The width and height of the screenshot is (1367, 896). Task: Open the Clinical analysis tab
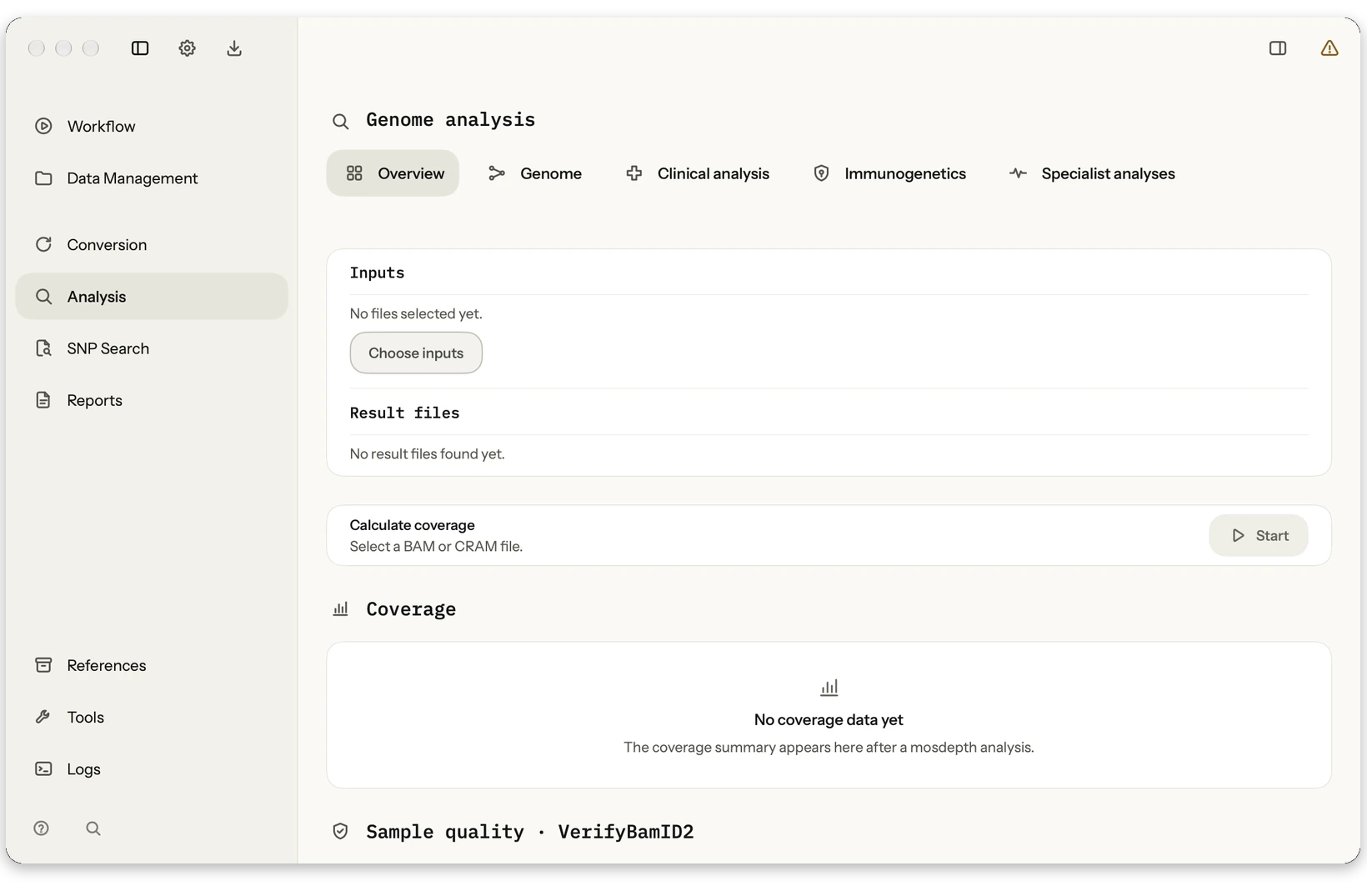pos(697,173)
